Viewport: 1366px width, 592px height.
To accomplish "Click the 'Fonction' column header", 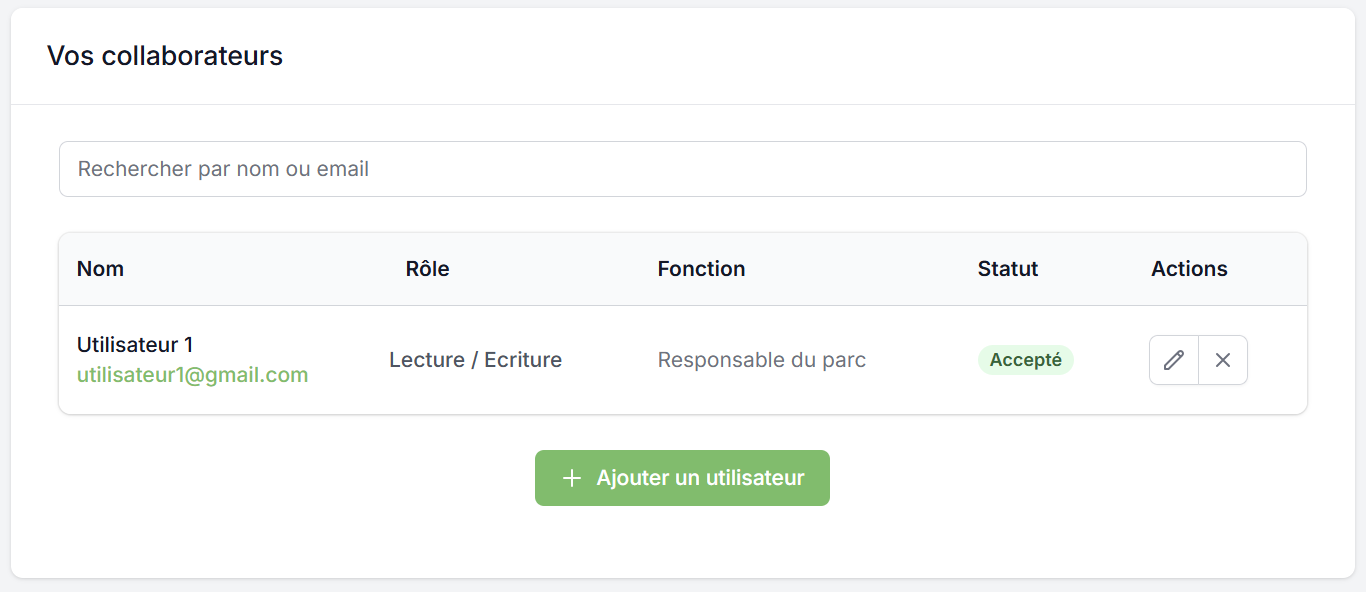I will [x=701, y=269].
